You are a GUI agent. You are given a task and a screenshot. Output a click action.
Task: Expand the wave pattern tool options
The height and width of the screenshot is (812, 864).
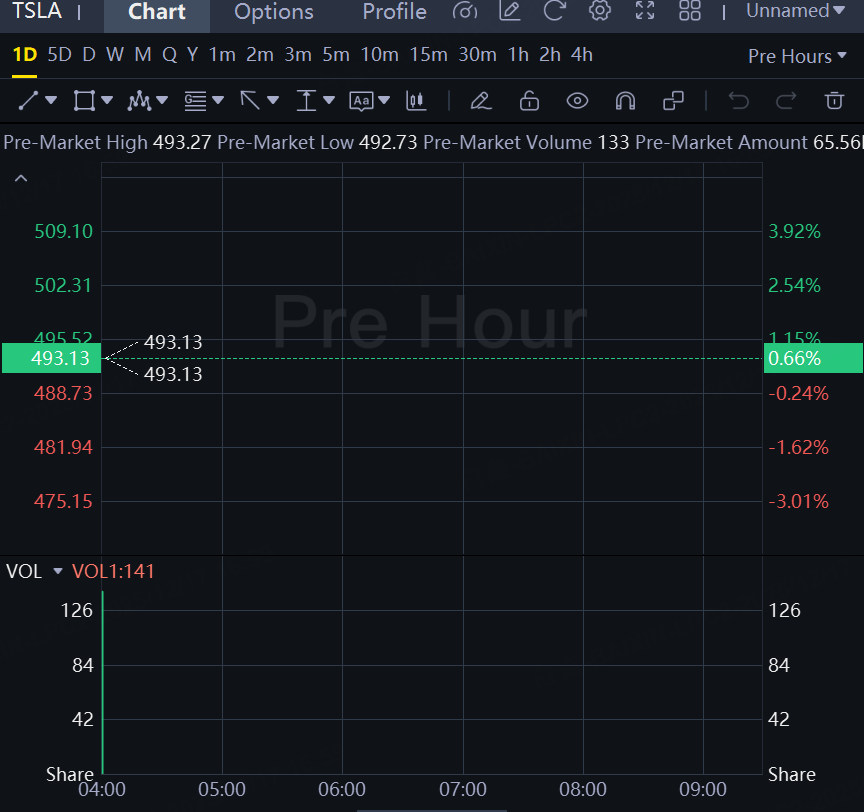162,100
